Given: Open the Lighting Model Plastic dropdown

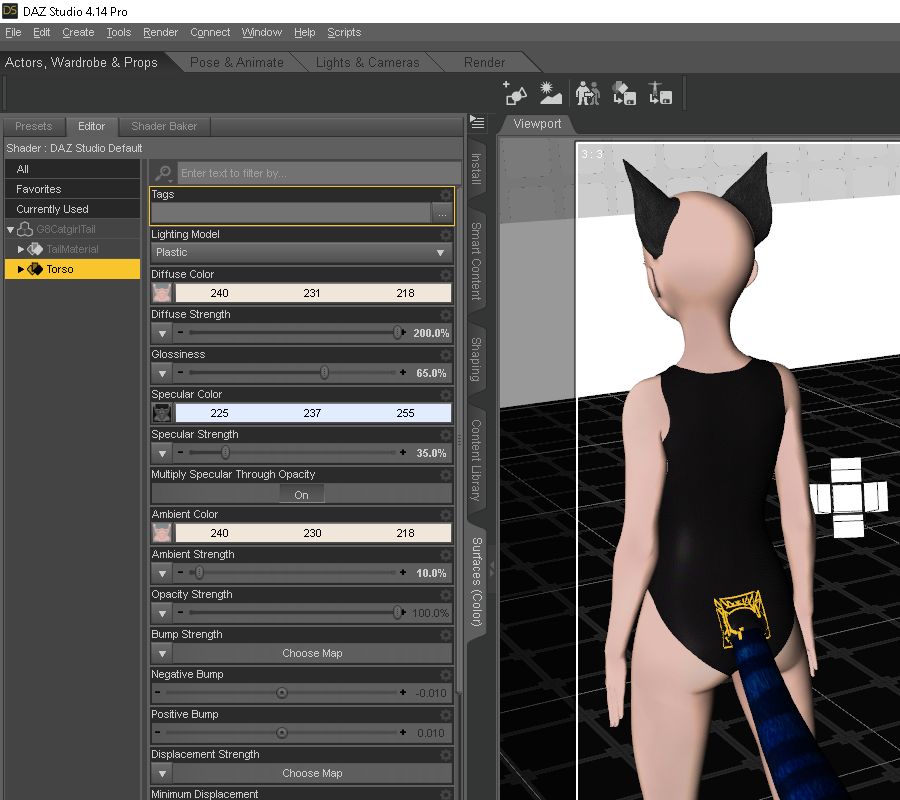Looking at the screenshot, I should point(301,253).
